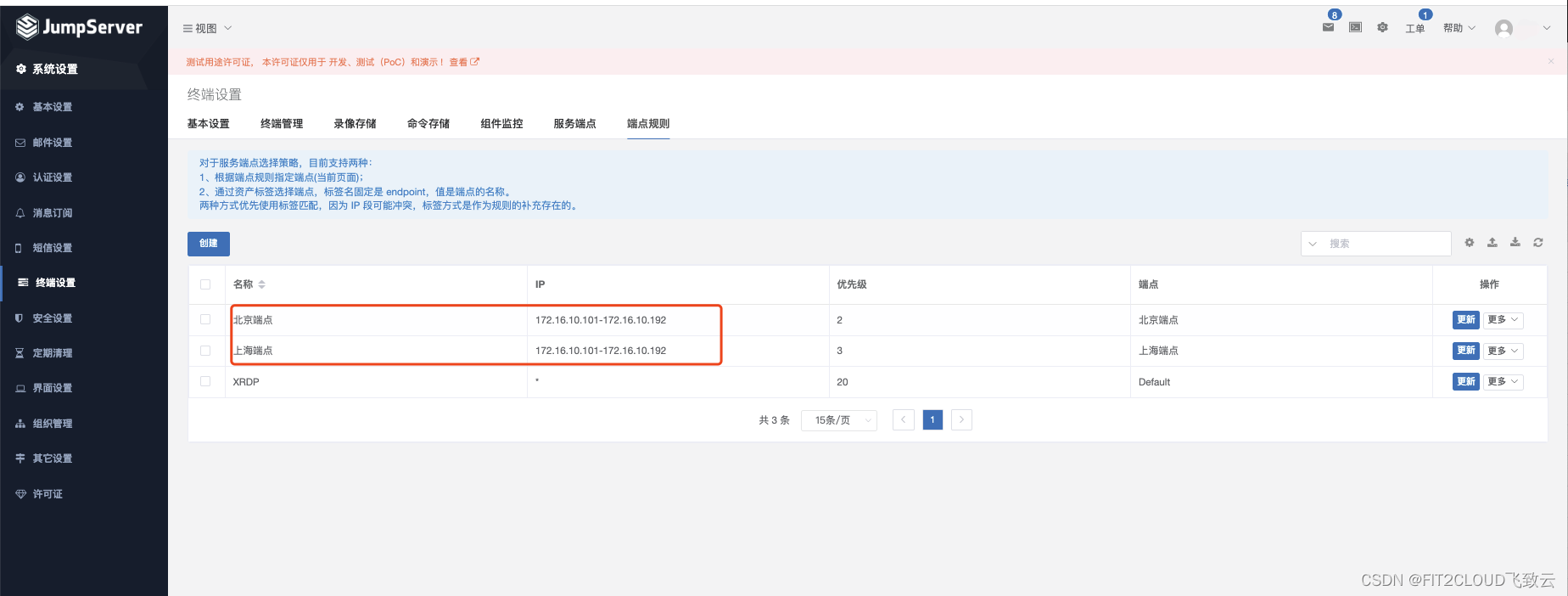1568x596 pixels.
Task: Select page 1 in pagination
Action: 932,420
